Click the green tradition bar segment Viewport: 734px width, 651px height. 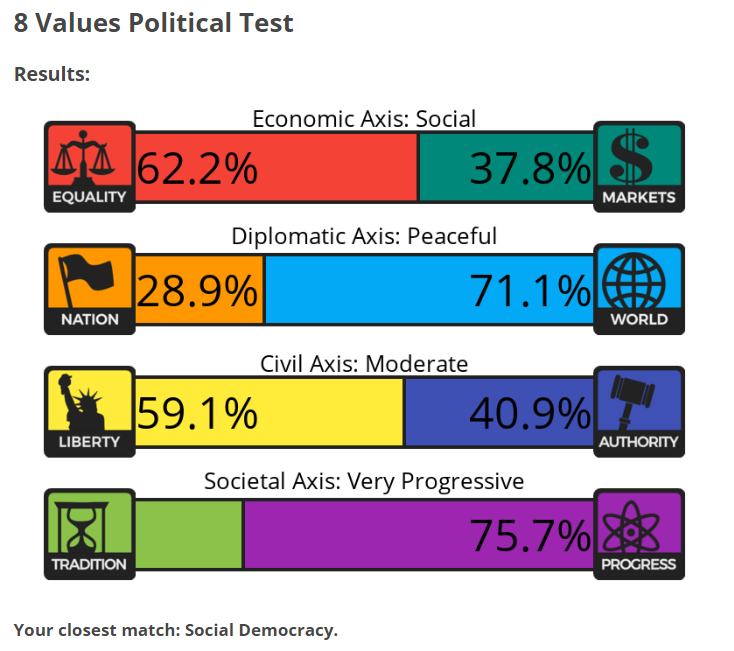pos(188,534)
